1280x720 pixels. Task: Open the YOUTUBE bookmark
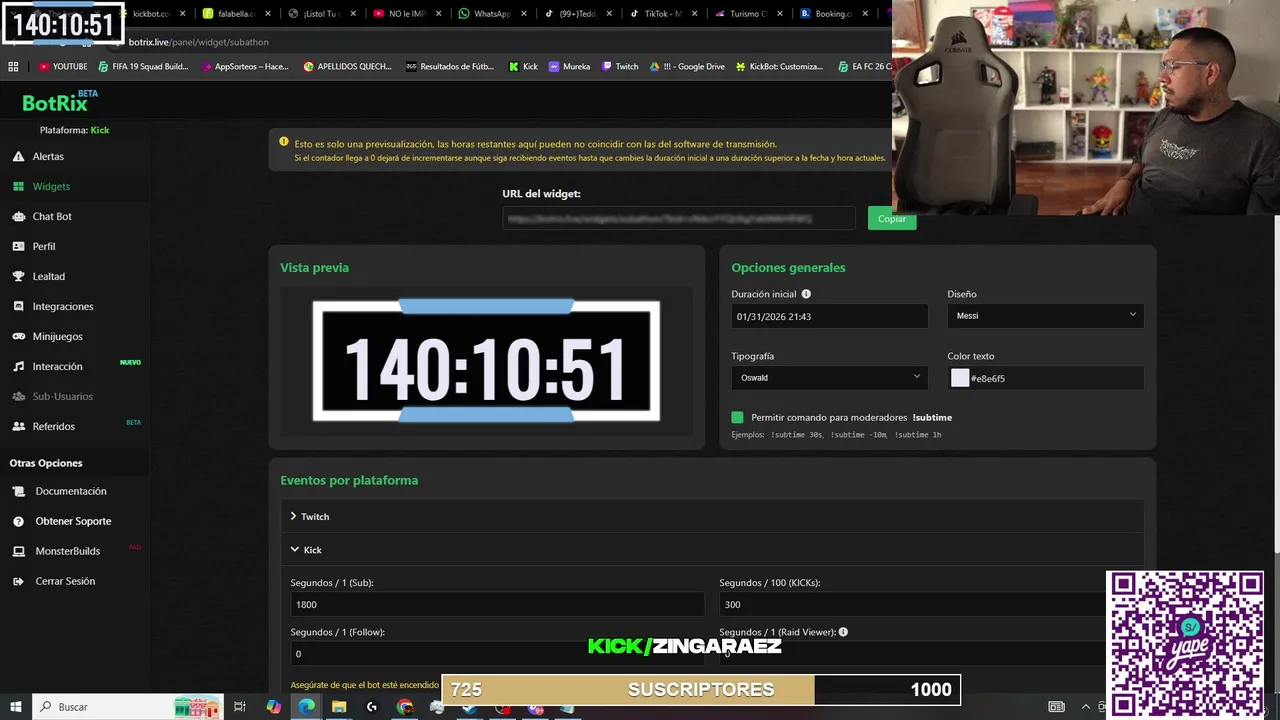point(63,66)
